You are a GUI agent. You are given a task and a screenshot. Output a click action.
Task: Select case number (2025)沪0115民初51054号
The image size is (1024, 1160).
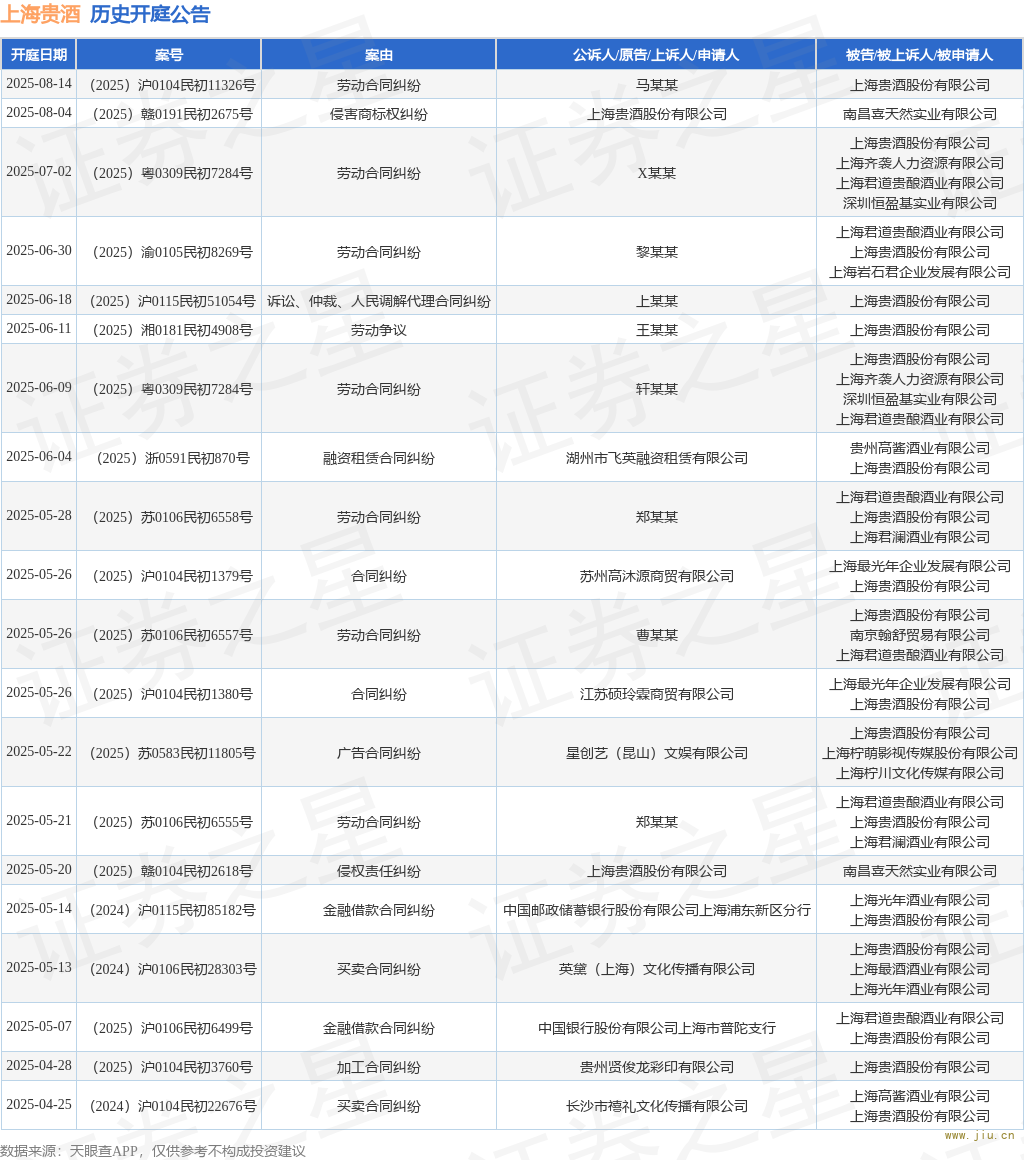[x=172, y=301]
